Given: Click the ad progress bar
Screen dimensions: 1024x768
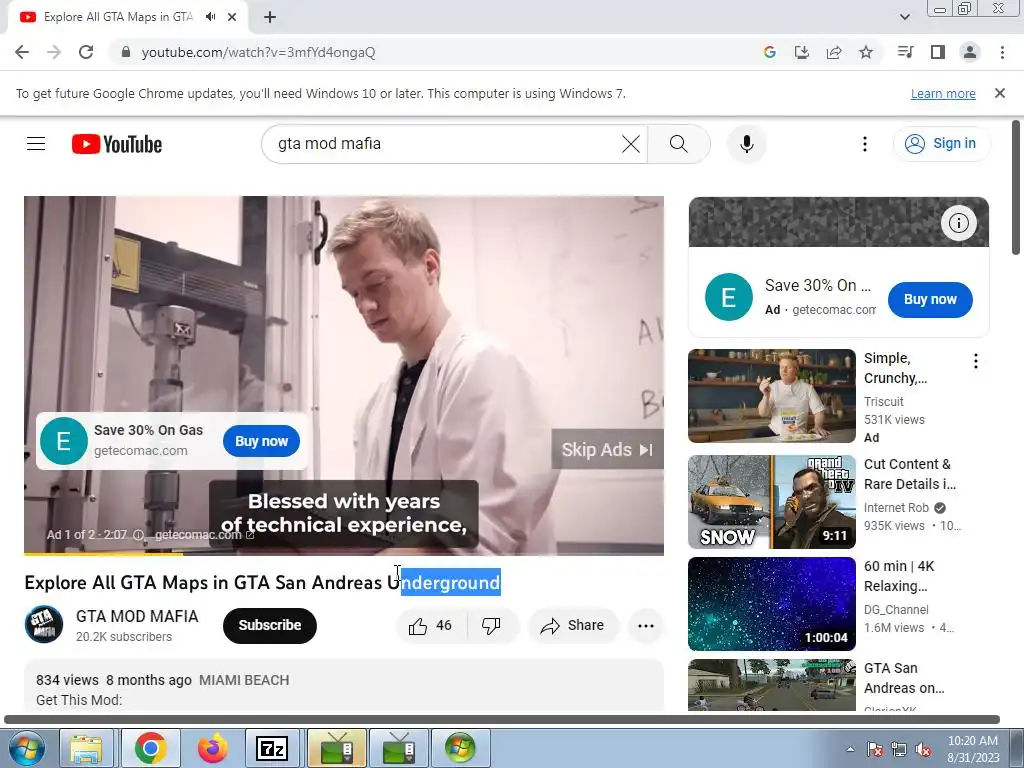Looking at the screenshot, I should click(344, 554).
